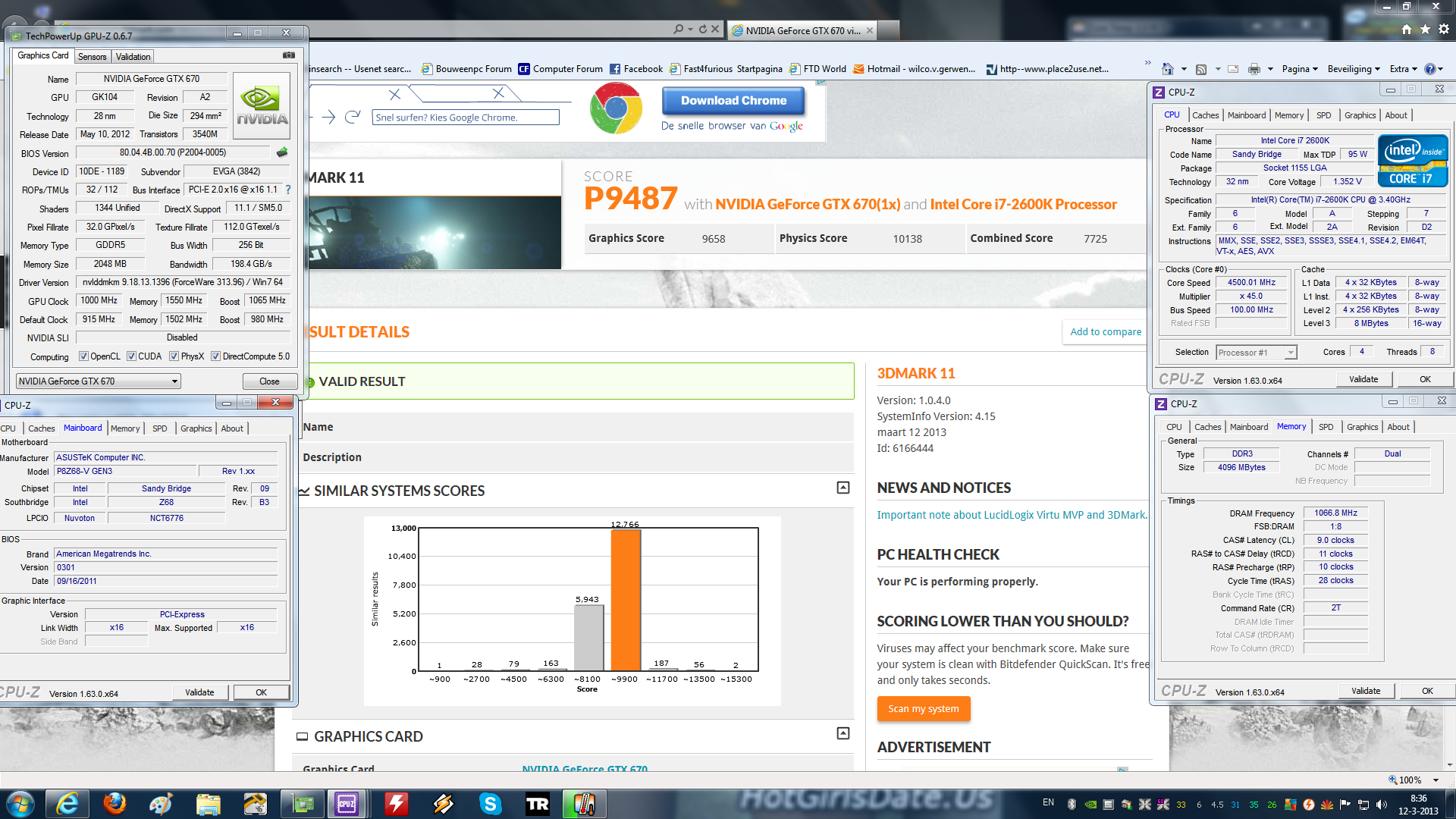
Task: Open the Graphics tab in the Mainboard CPU-Z window
Action: [196, 428]
